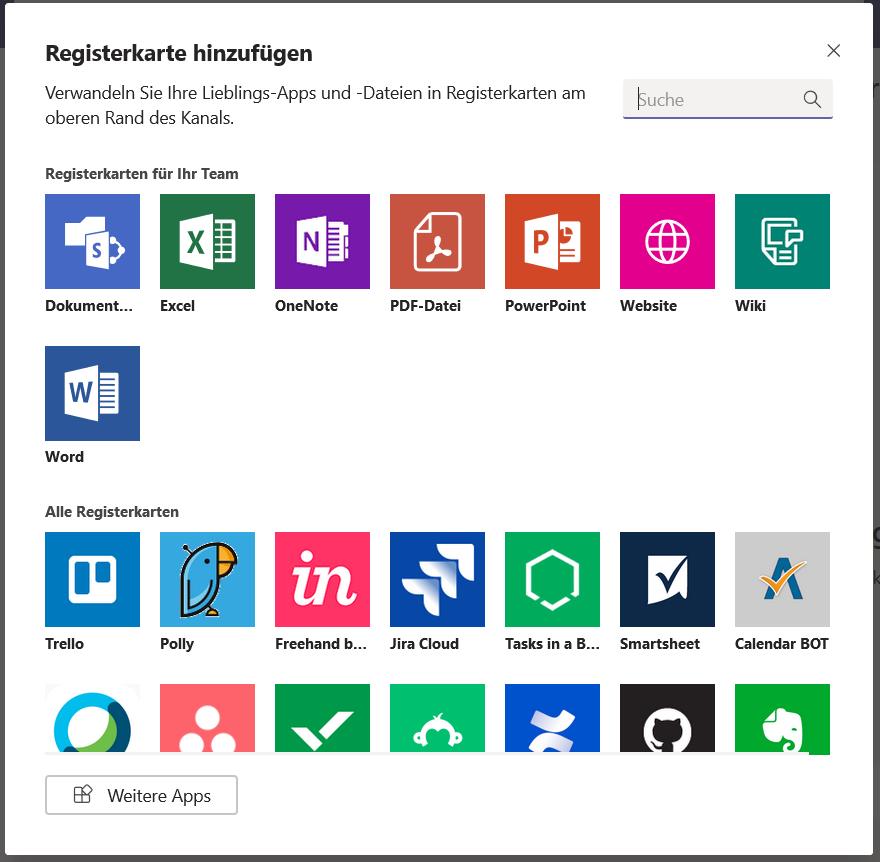Click the Calendar BOT label
Viewport: 880px width, 862px height.
[x=782, y=644]
